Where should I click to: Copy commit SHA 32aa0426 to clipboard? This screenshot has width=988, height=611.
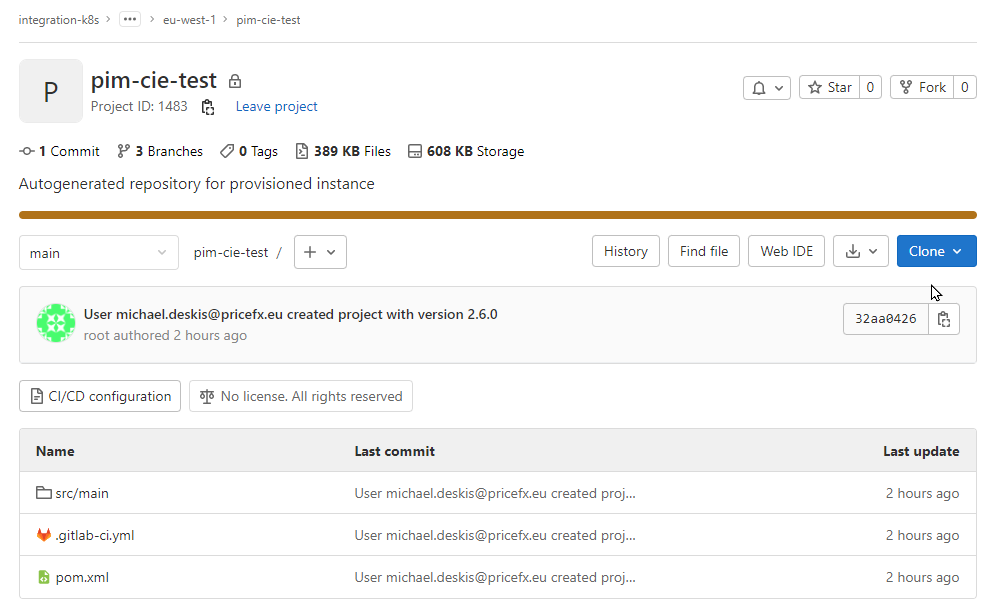click(943, 318)
